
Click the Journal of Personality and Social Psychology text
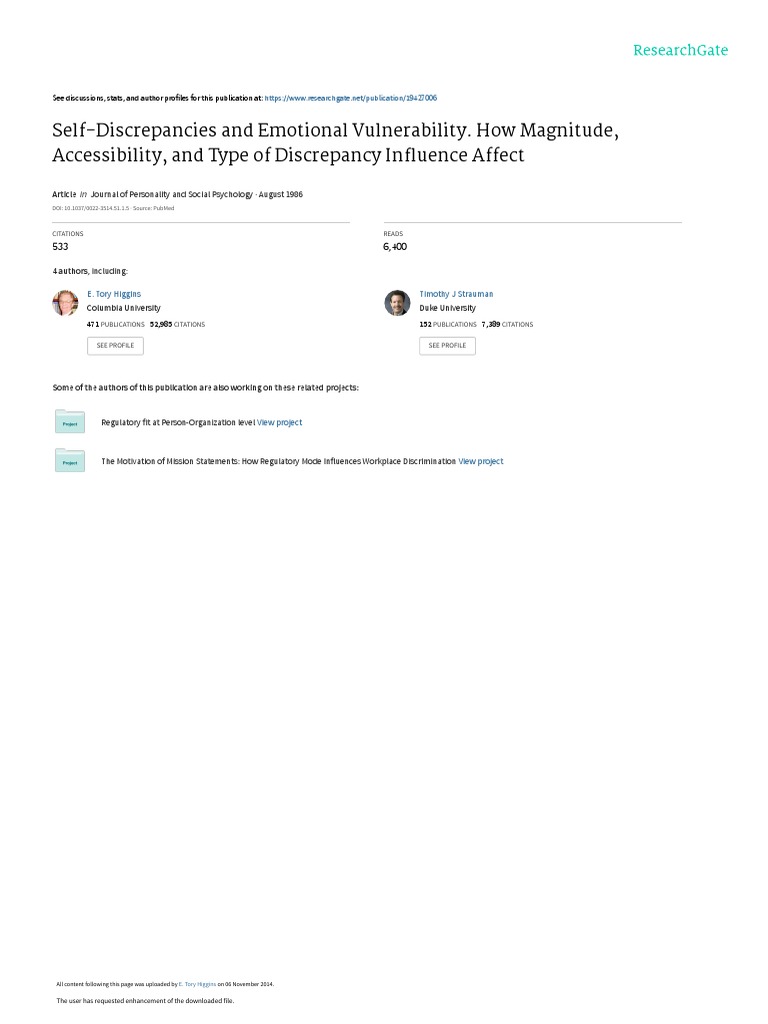click(x=171, y=194)
